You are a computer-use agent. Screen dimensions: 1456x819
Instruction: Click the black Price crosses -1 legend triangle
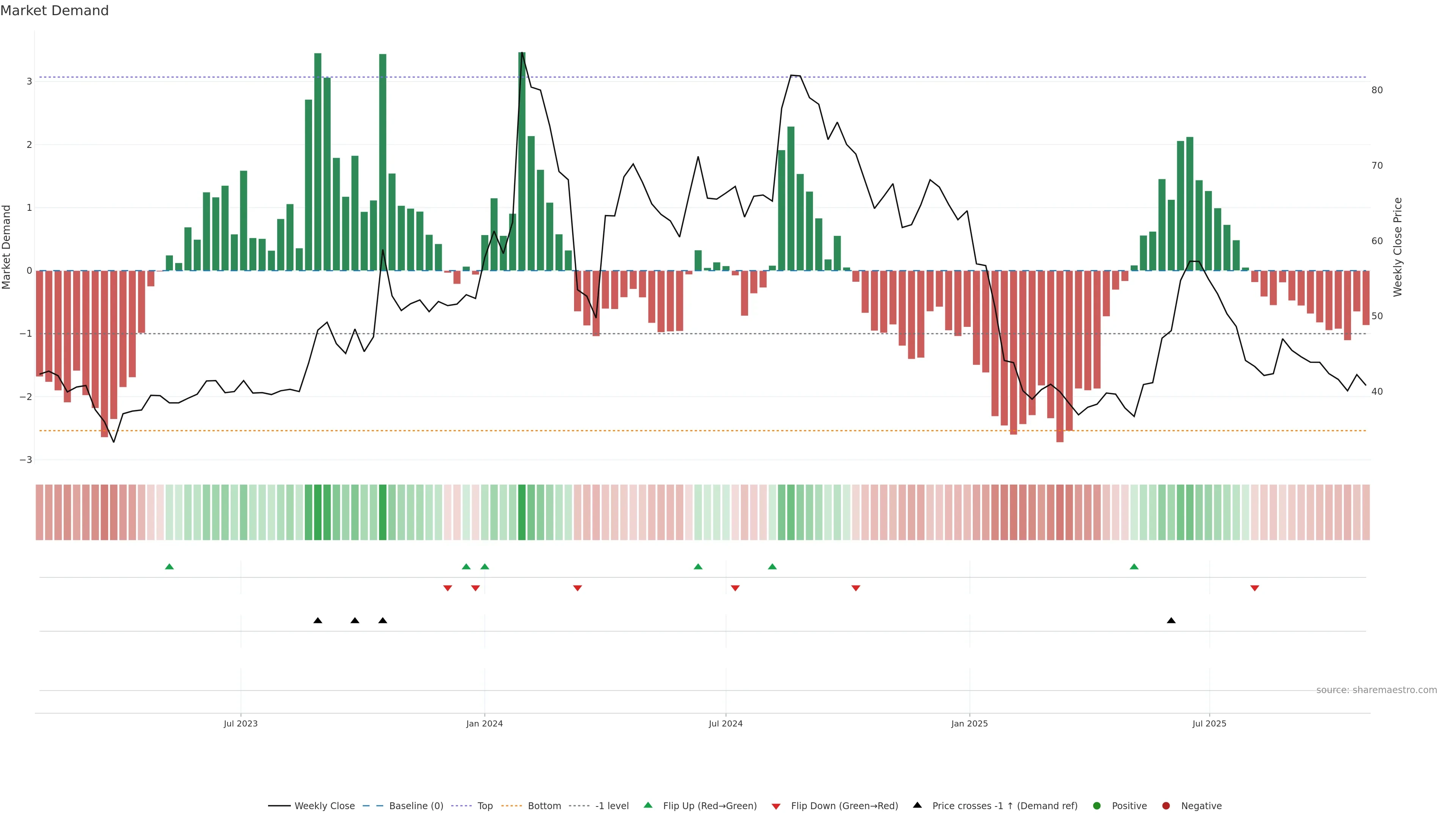coord(917,805)
